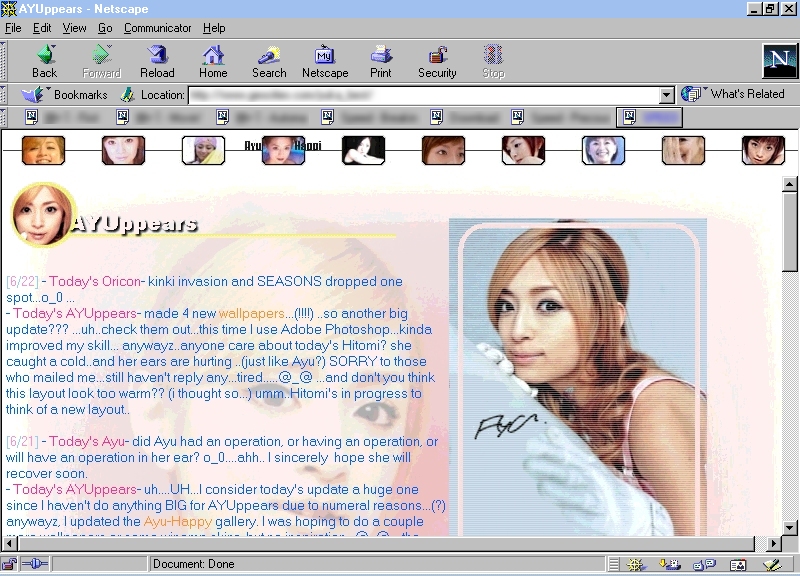Go to the Home page
The image size is (800, 576).
[x=213, y=60]
